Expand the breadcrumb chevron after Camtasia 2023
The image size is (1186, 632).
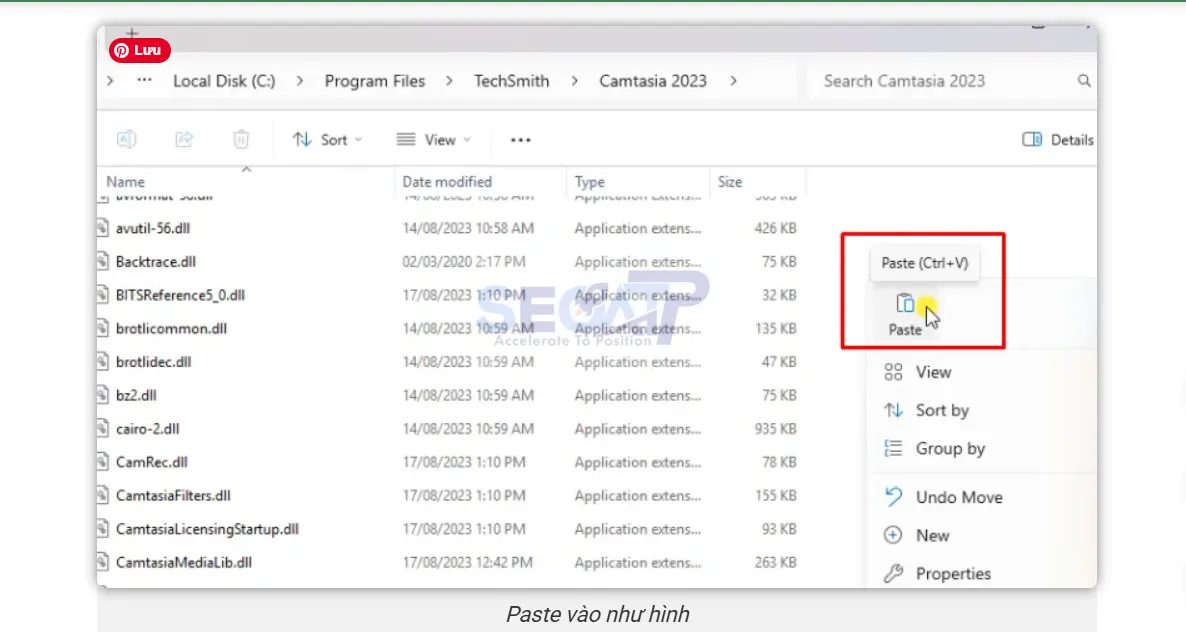click(735, 81)
